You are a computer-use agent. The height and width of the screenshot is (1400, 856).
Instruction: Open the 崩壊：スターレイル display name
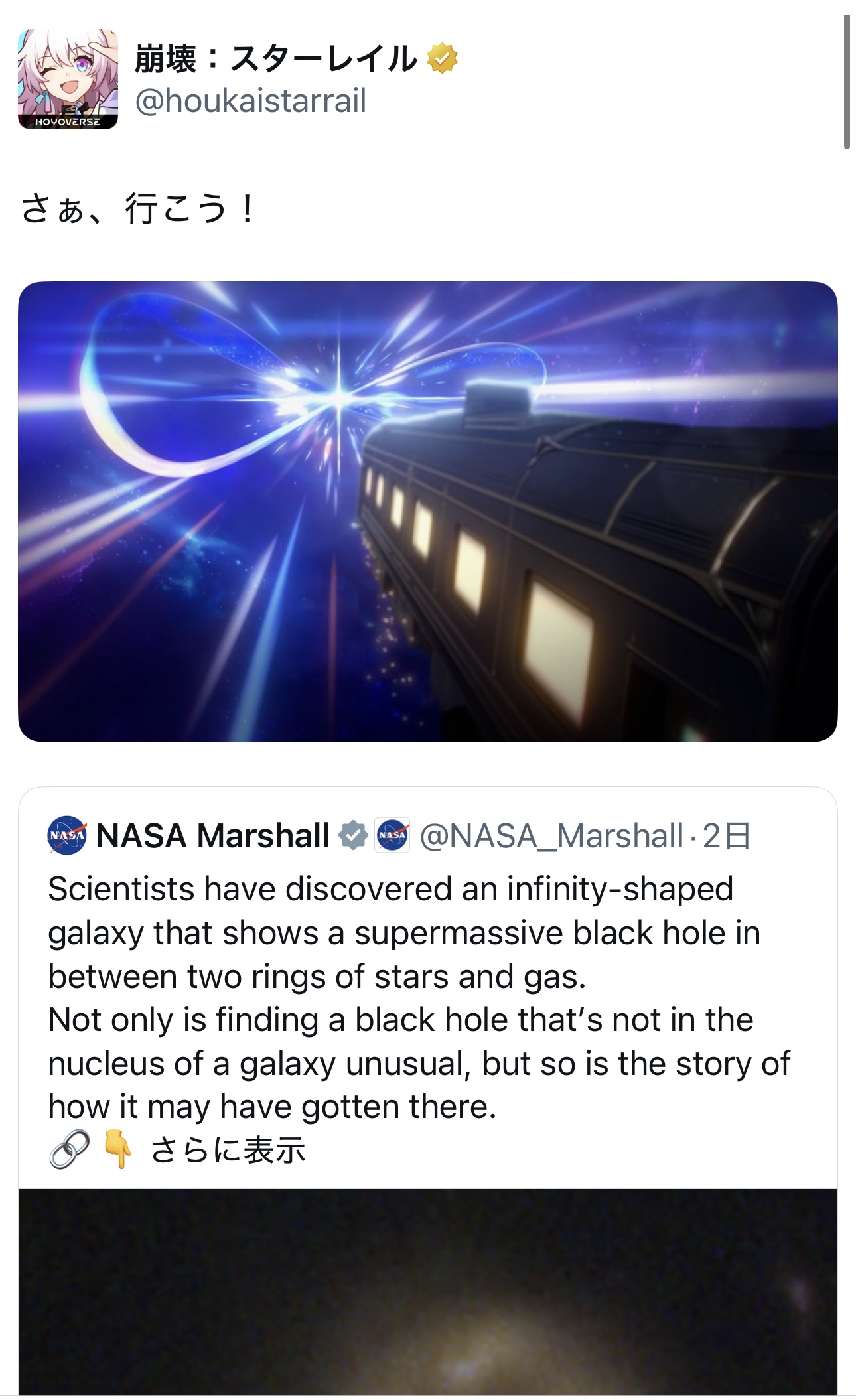(x=275, y=59)
